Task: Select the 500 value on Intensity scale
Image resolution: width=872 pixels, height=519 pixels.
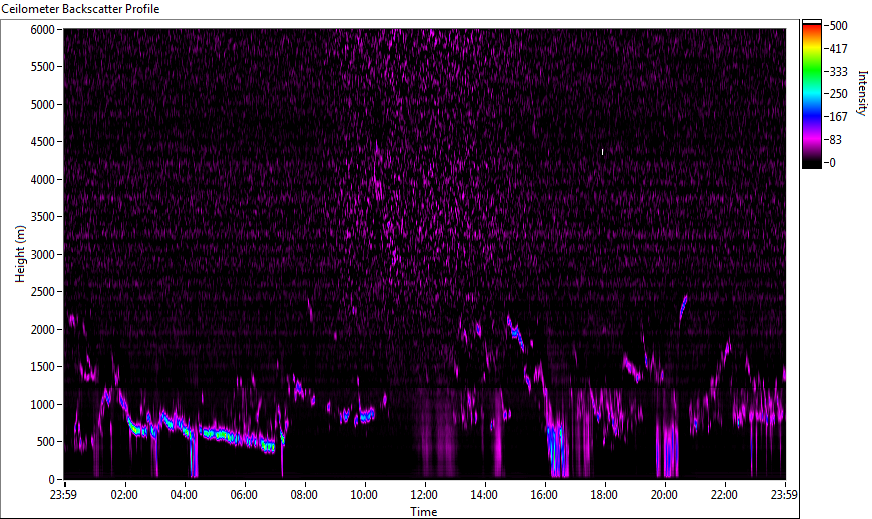Action: point(838,26)
